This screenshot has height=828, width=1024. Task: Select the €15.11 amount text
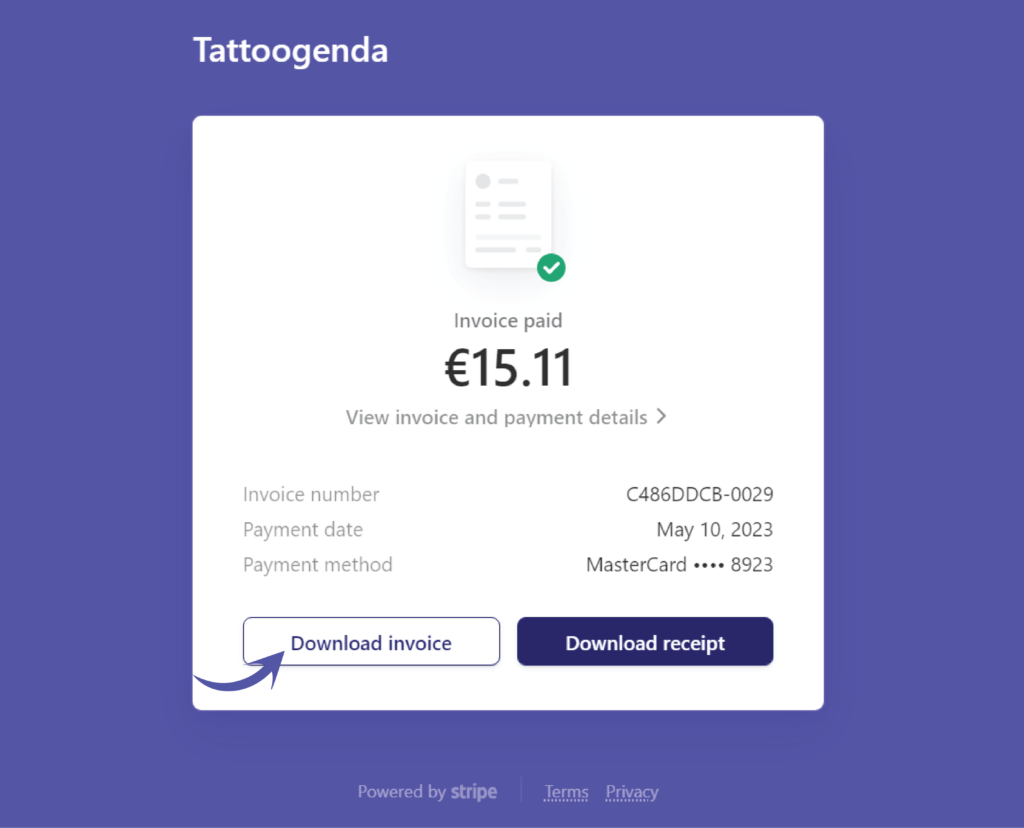tap(508, 368)
